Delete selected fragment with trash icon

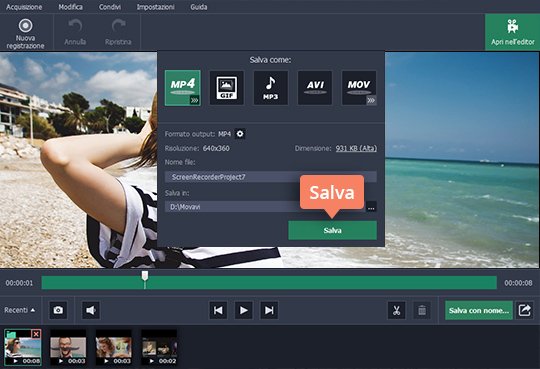click(422, 310)
